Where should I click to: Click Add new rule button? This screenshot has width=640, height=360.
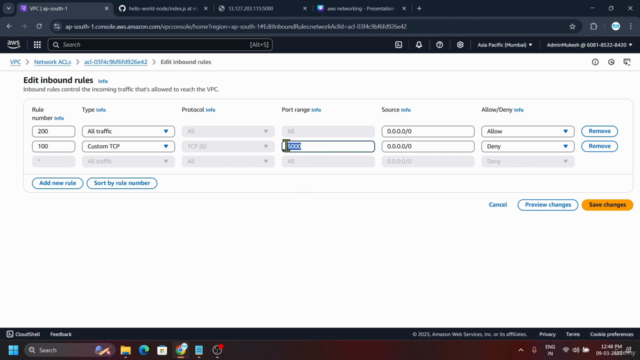[58, 183]
